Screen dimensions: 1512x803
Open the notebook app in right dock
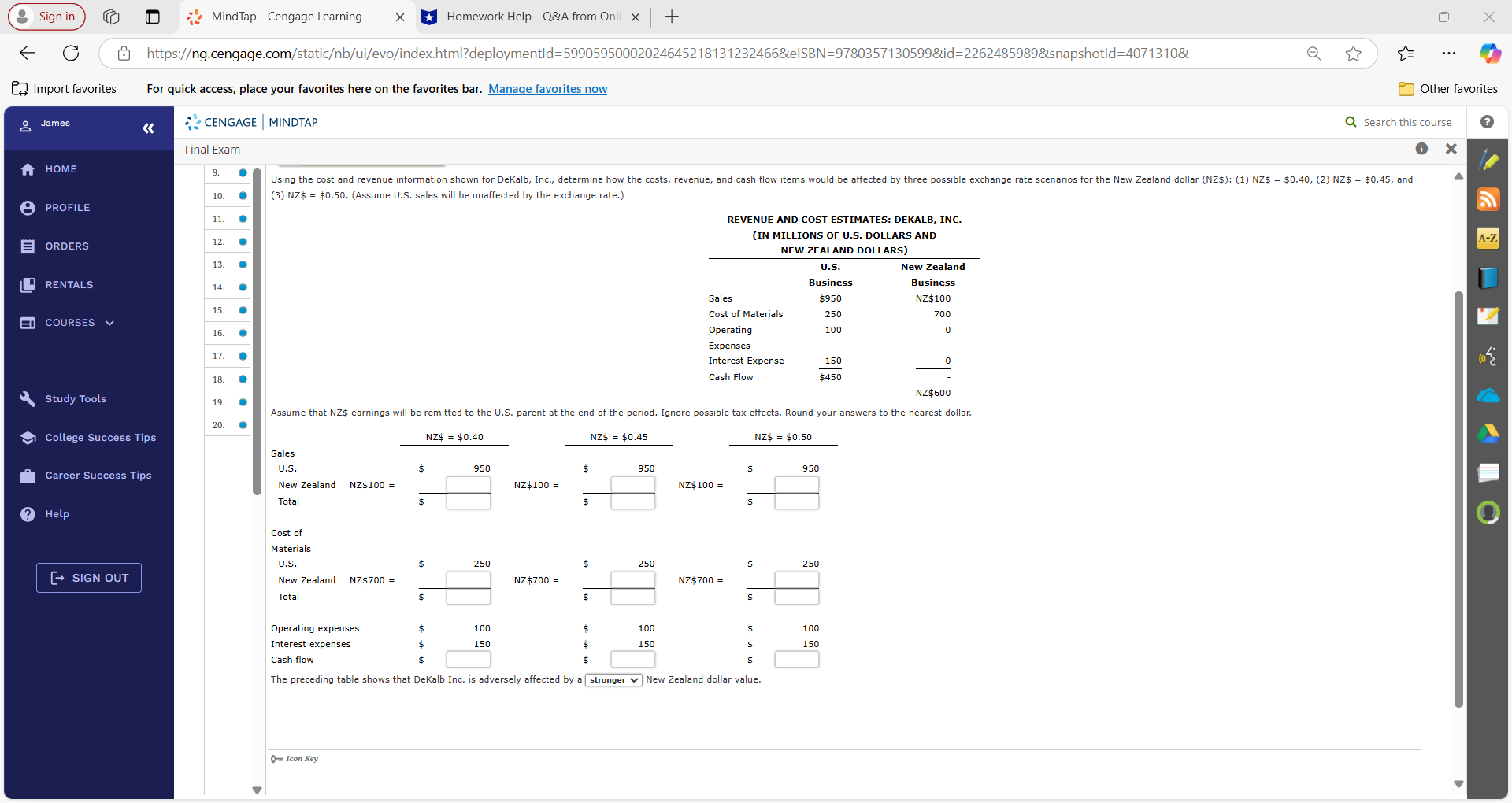(x=1488, y=472)
